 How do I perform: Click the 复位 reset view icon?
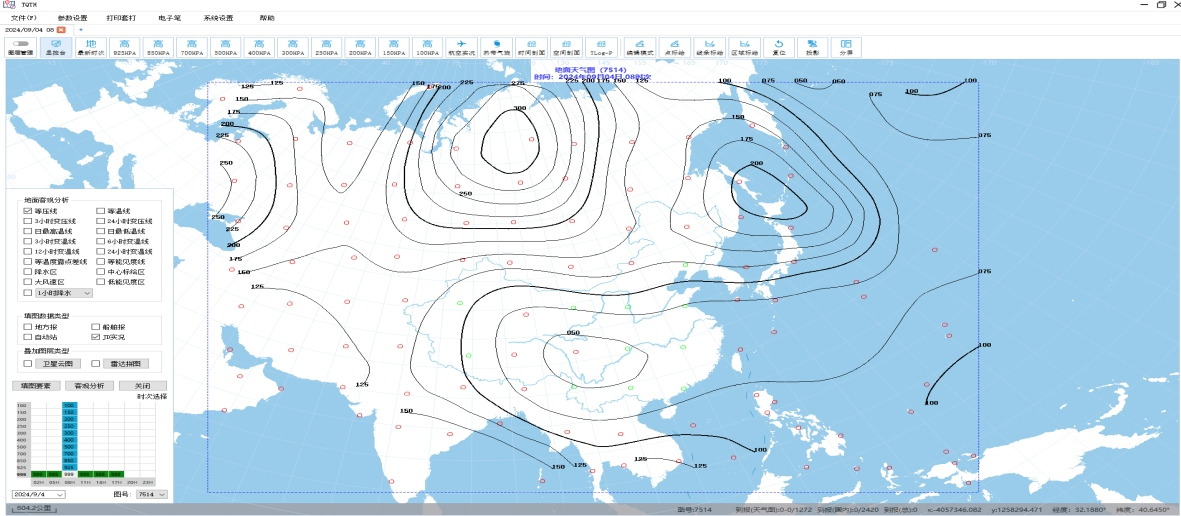pos(779,47)
